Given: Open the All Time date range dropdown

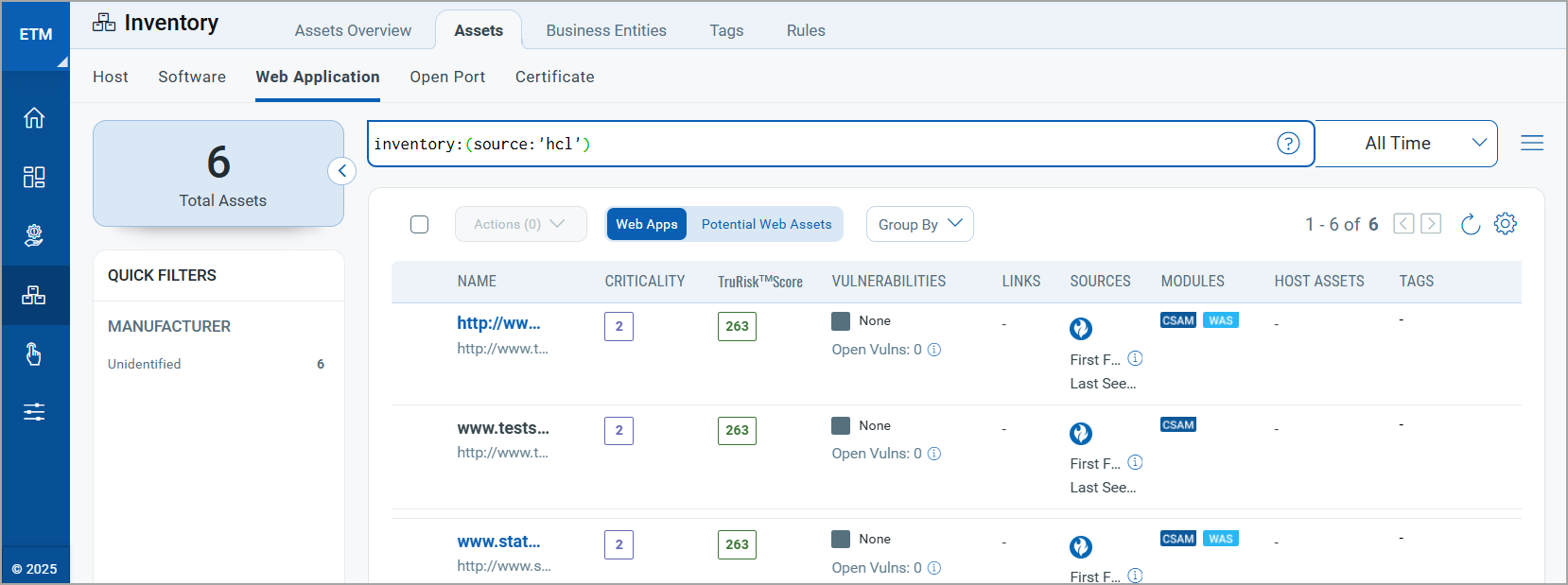Looking at the screenshot, I should pyautogui.click(x=1406, y=144).
